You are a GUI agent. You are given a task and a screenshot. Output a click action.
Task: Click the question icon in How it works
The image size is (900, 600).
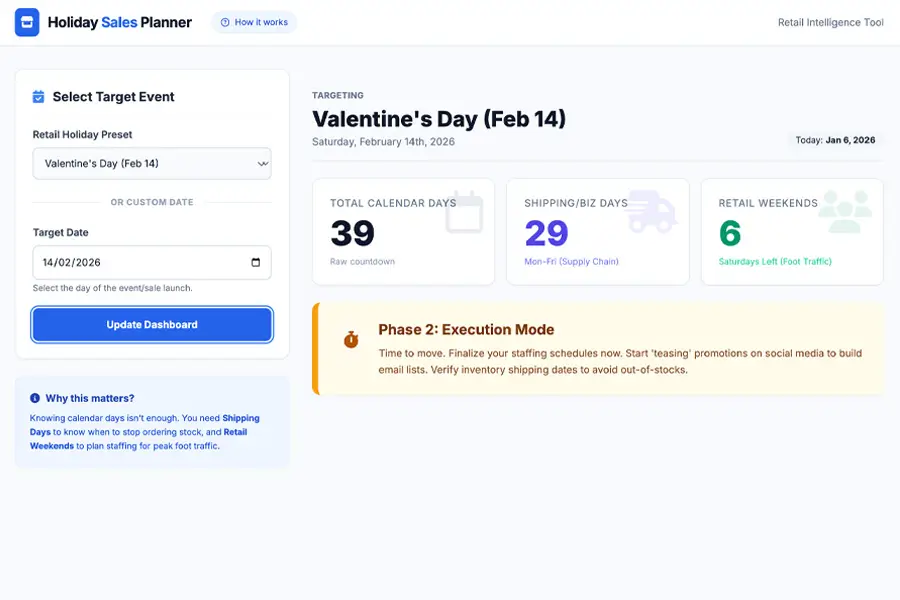click(x=225, y=22)
